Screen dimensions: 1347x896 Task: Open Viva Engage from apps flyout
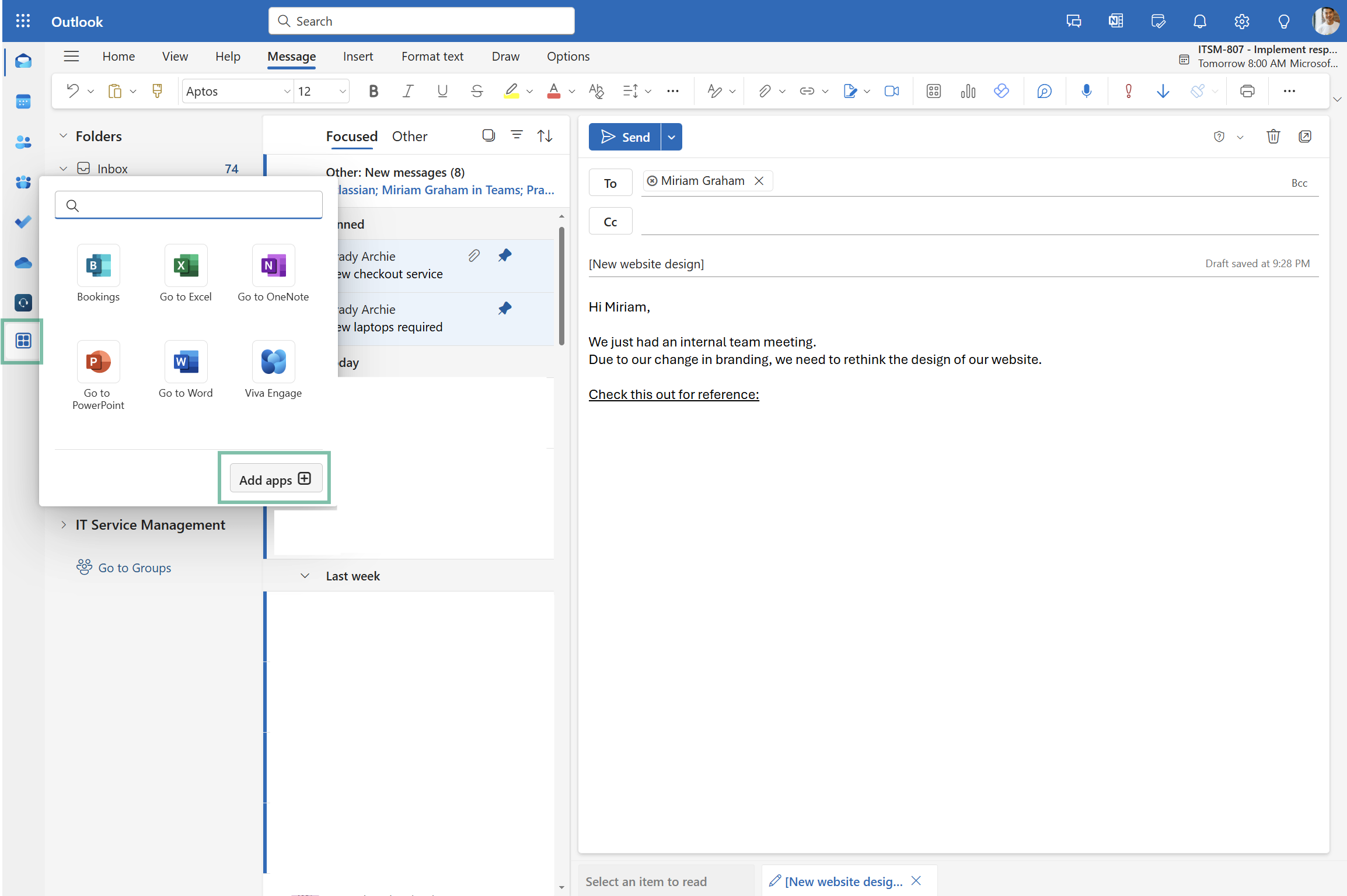(x=273, y=362)
